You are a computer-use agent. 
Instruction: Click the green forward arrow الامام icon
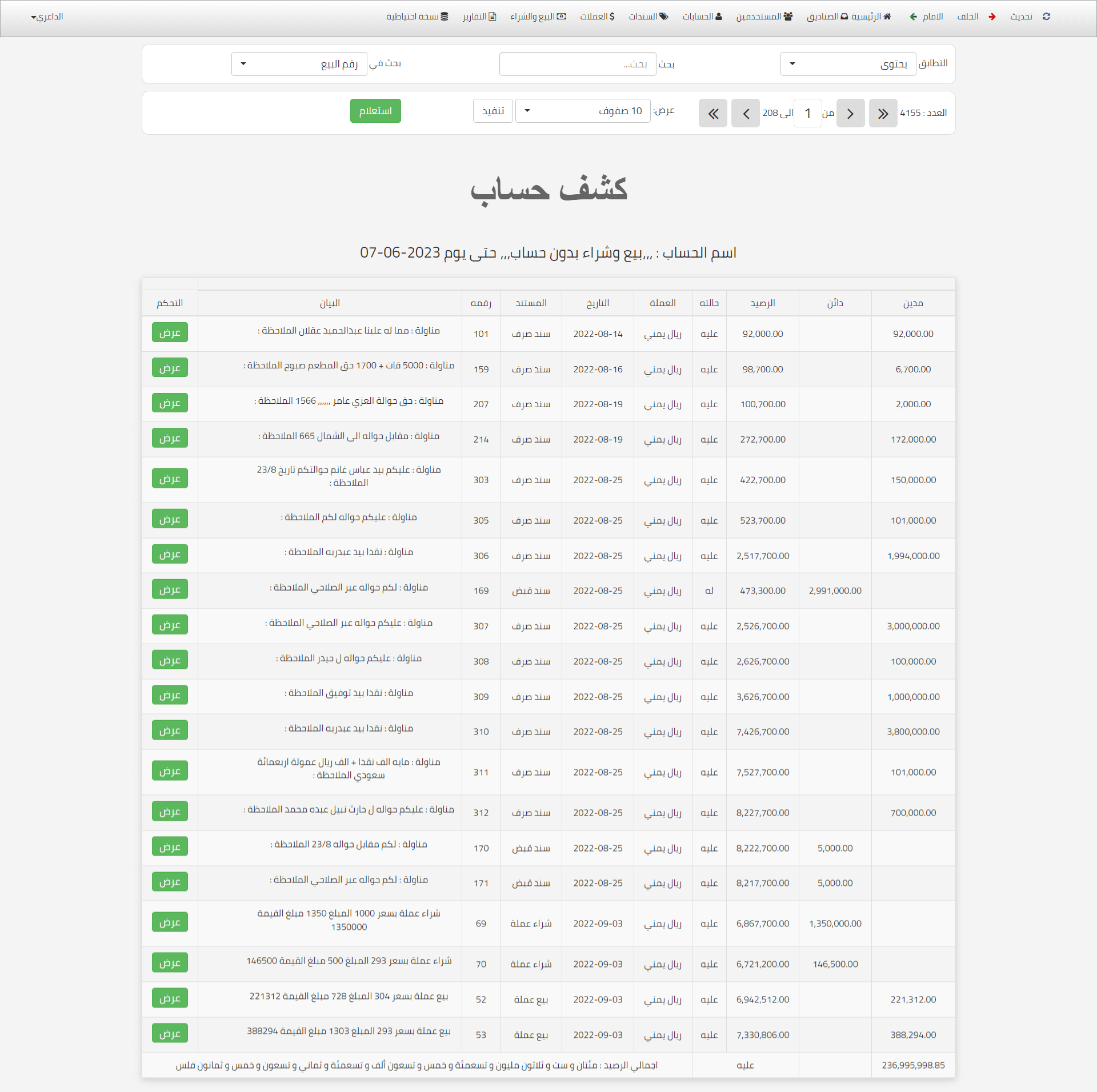coord(914,17)
